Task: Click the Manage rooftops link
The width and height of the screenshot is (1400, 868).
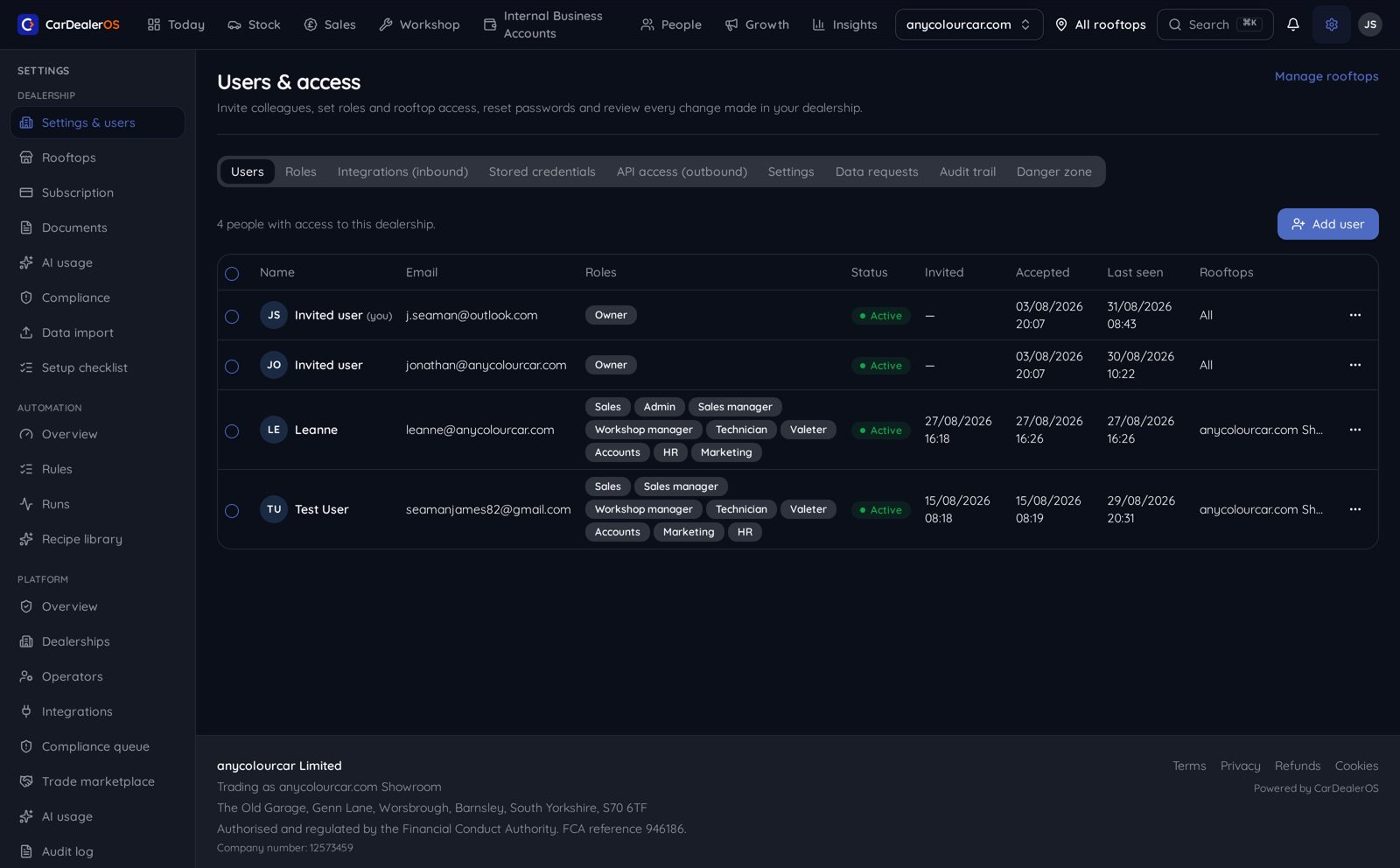Action: coord(1326,76)
